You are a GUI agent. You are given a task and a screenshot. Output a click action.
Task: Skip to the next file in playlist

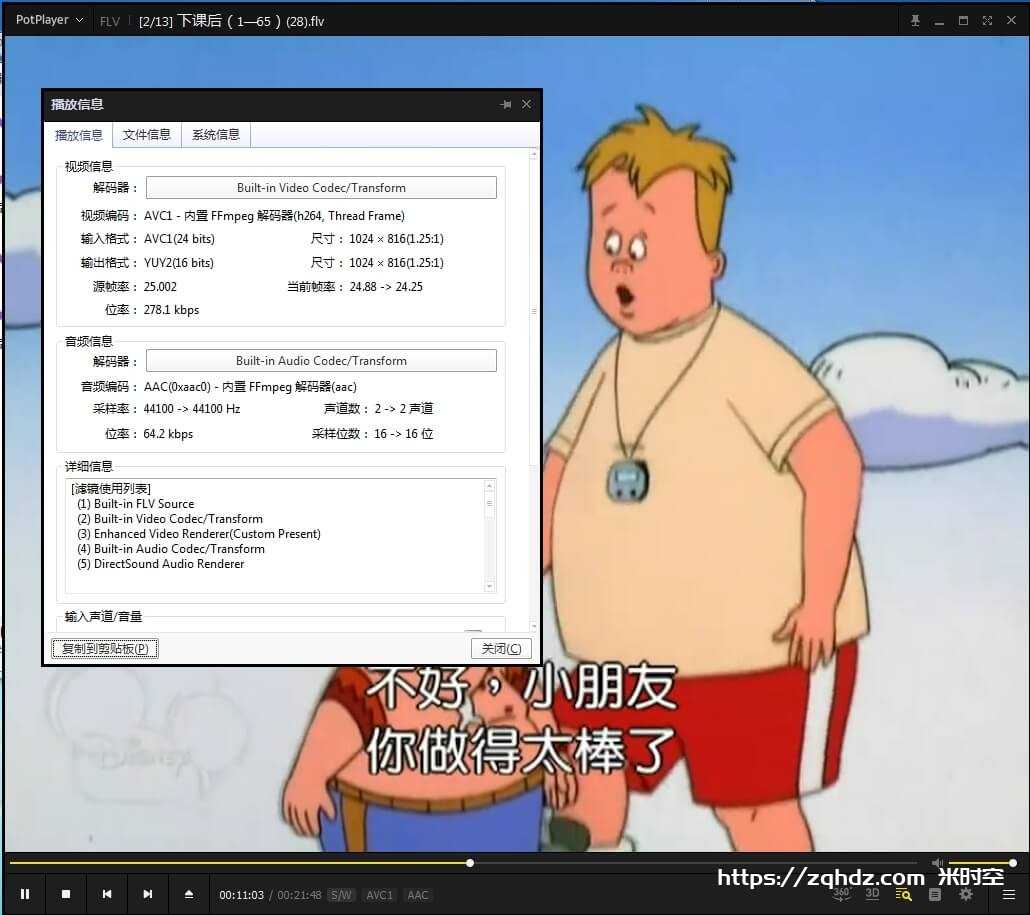coord(148,894)
